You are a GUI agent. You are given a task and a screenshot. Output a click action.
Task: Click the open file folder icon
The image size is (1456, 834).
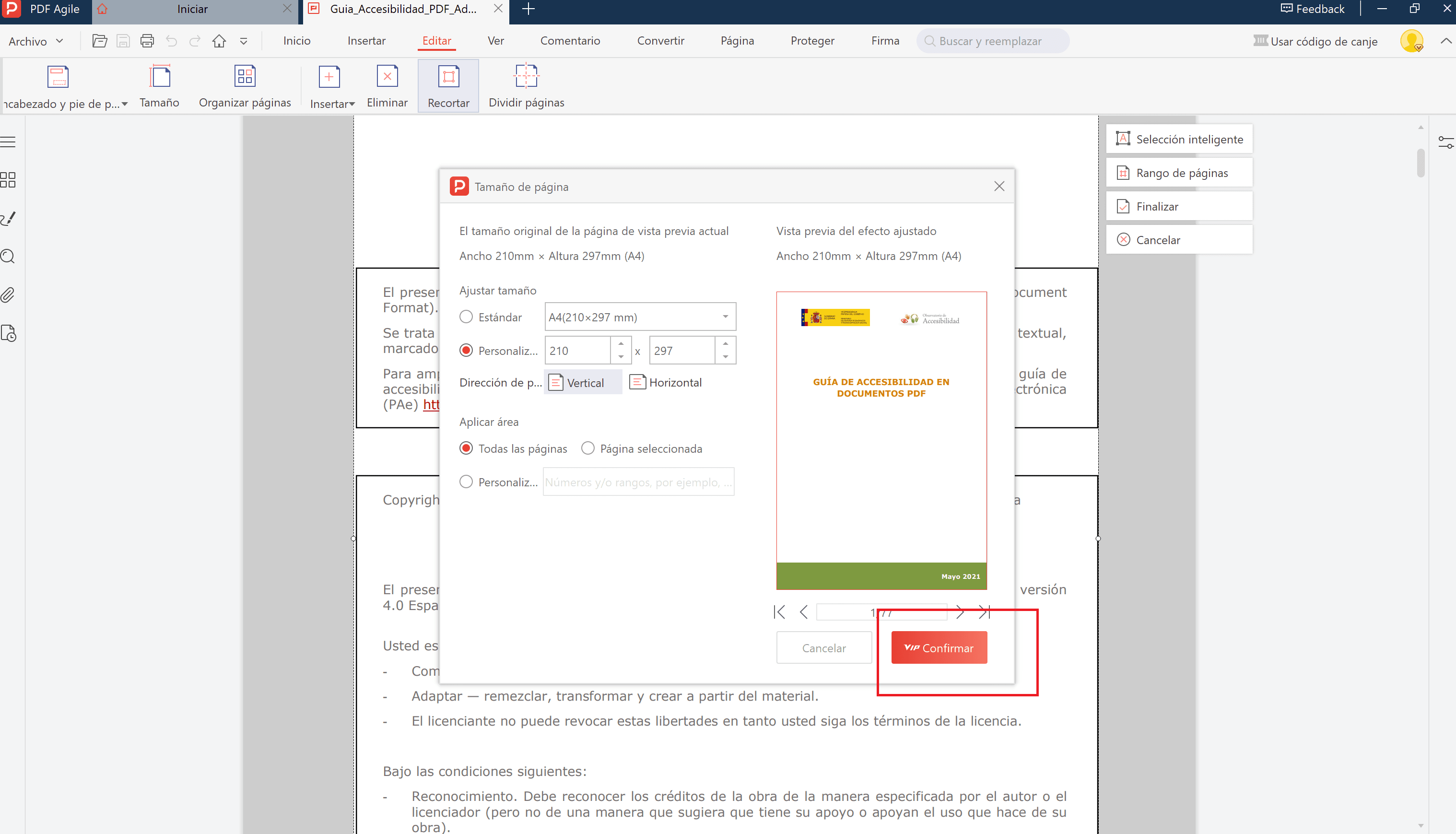click(100, 41)
